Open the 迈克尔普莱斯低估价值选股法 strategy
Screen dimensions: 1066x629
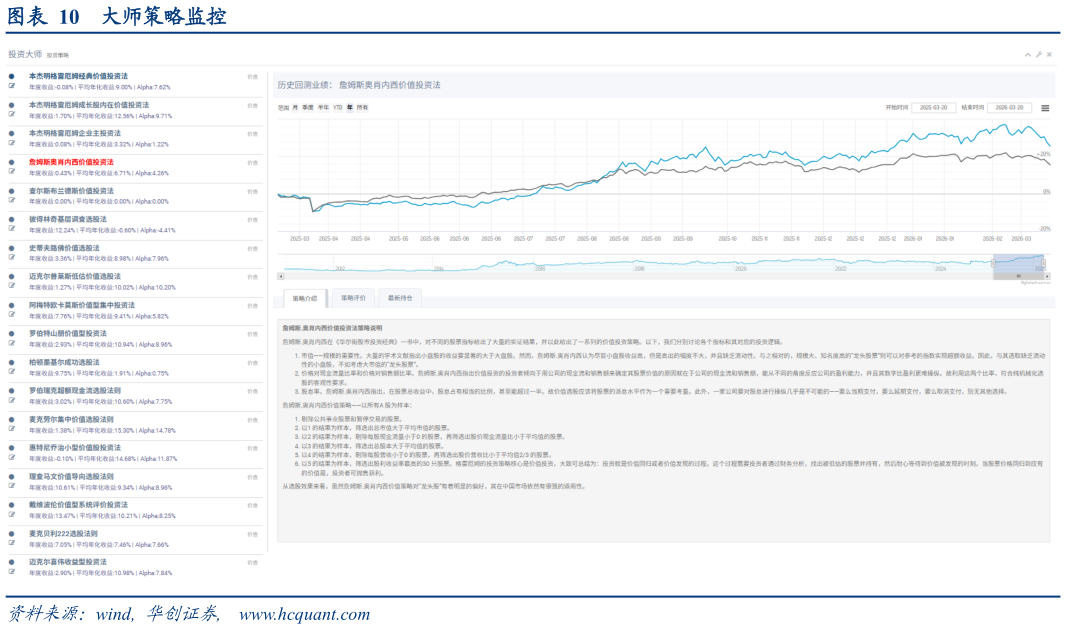pyautogui.click(x=75, y=277)
